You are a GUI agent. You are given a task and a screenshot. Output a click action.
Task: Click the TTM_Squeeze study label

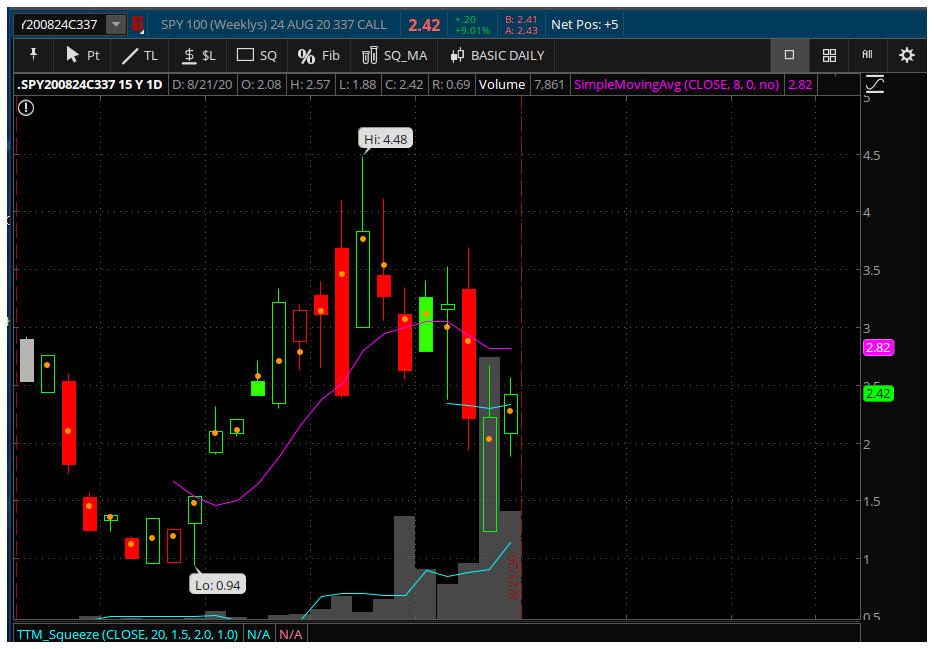tap(127, 634)
